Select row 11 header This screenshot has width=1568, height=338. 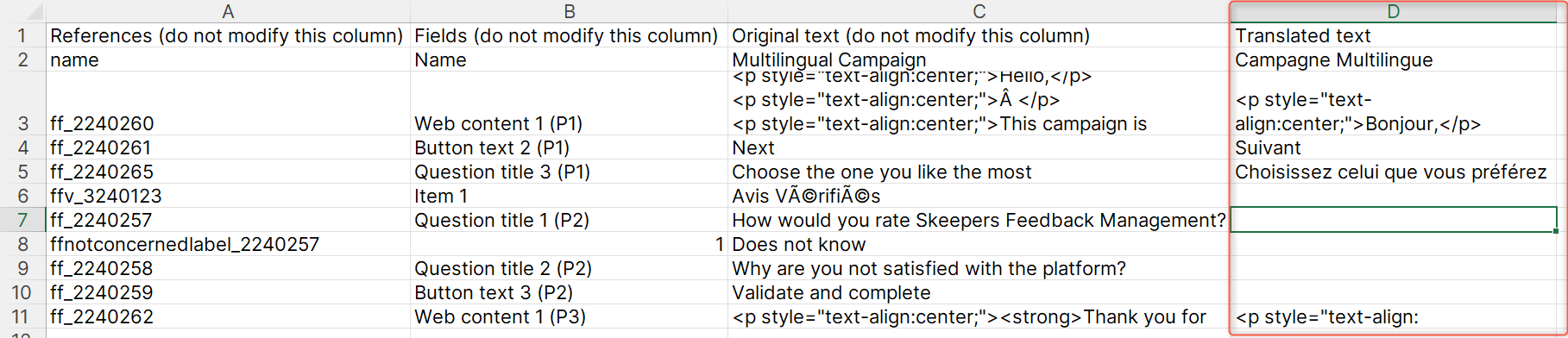point(23,316)
